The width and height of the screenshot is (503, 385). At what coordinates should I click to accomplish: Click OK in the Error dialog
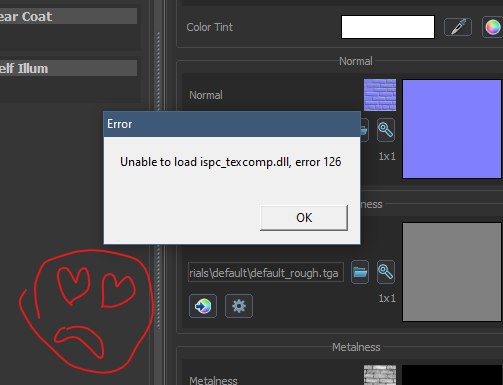[304, 218]
